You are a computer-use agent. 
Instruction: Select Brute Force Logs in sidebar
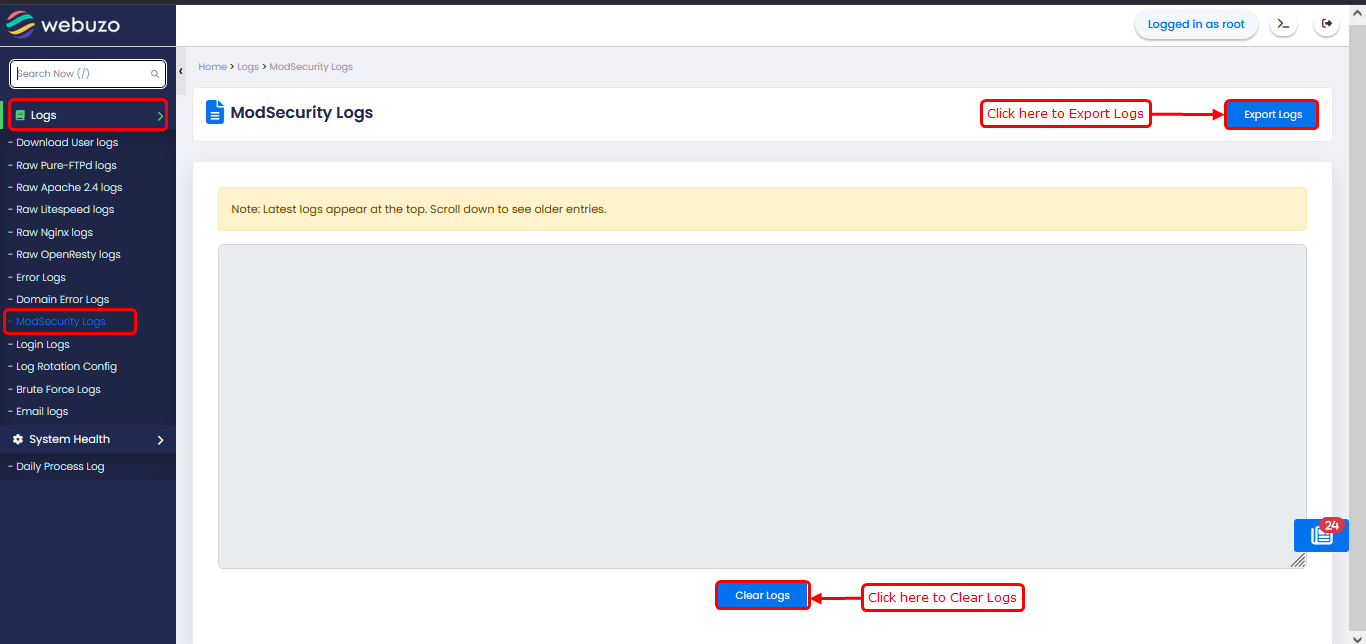point(58,390)
